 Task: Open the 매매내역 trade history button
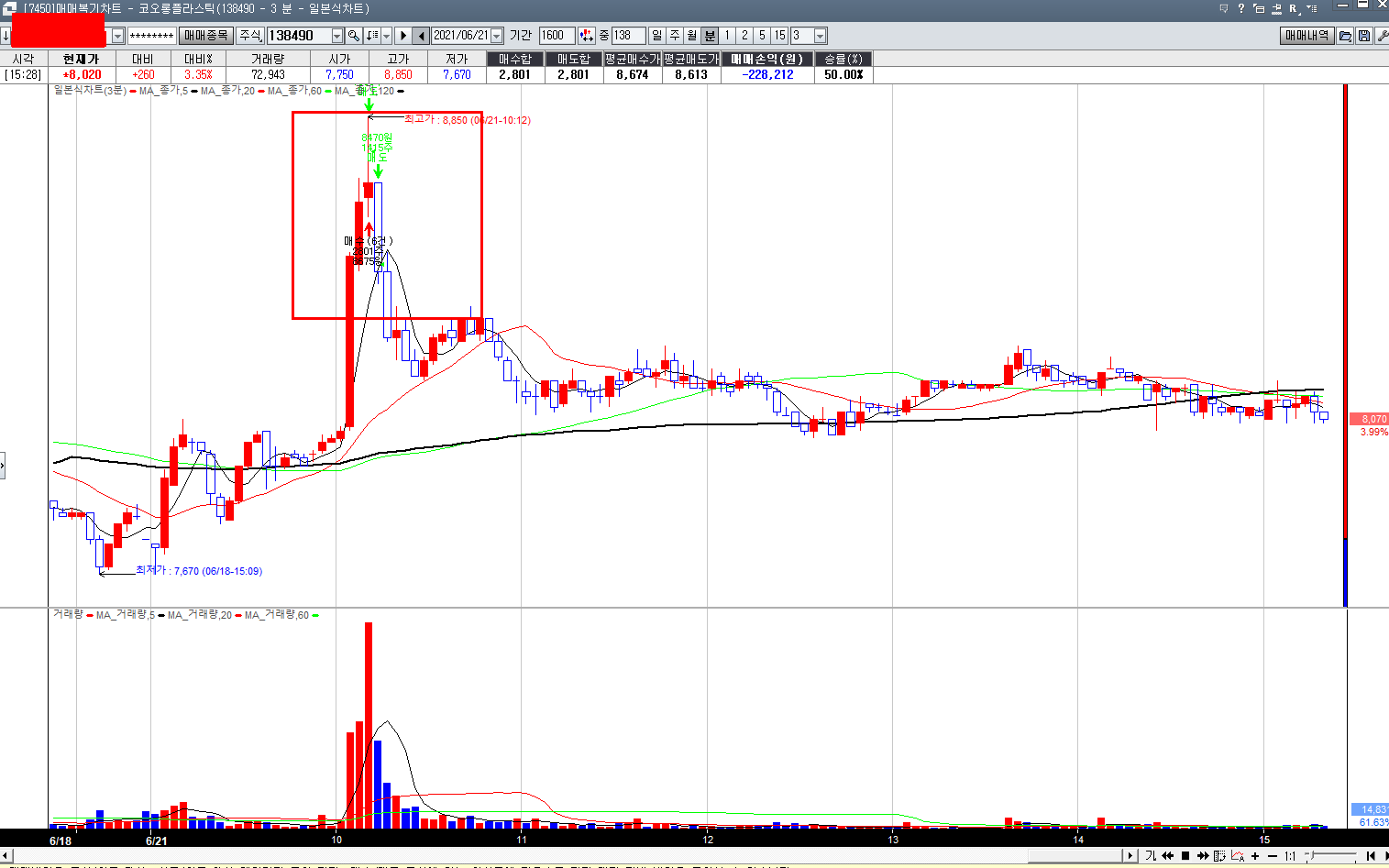1306,36
